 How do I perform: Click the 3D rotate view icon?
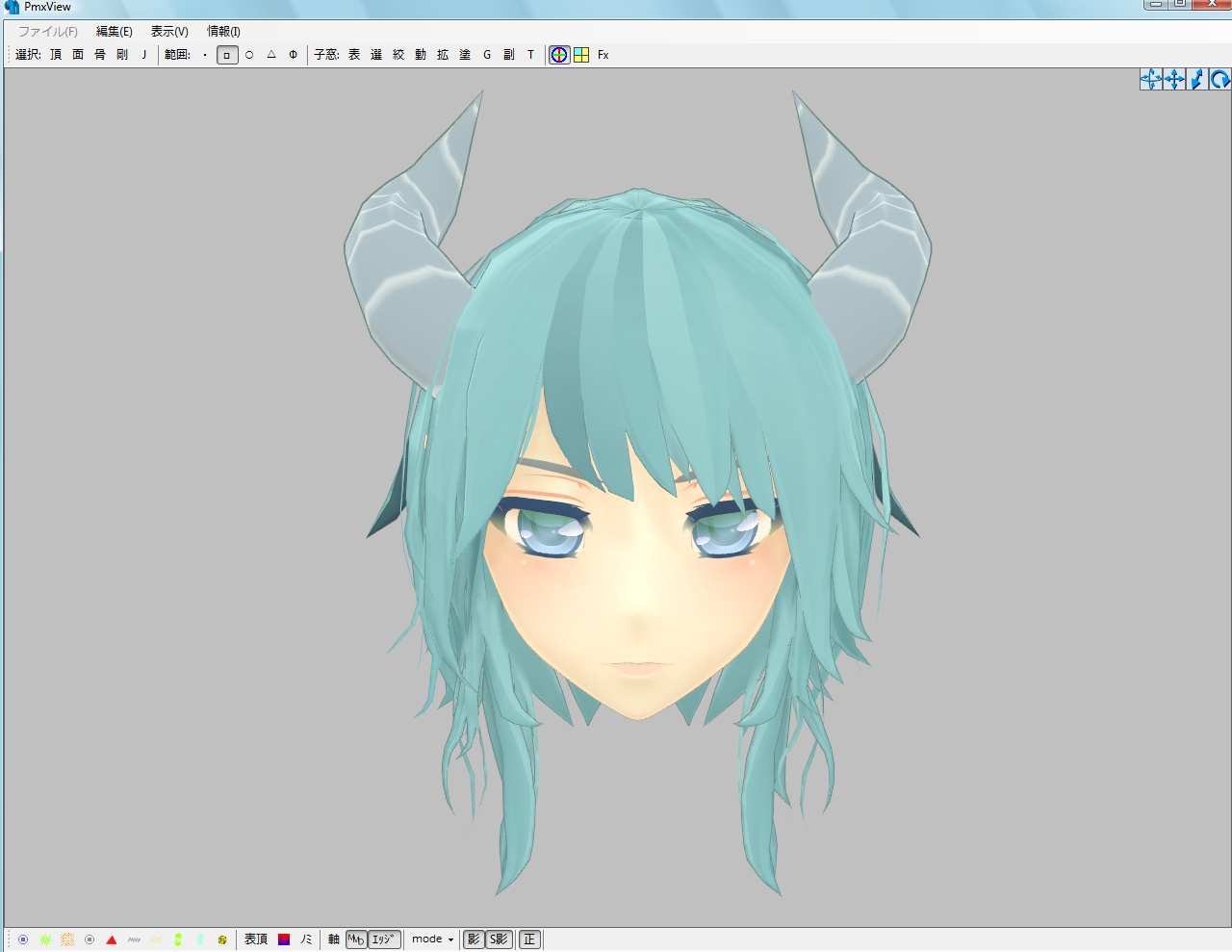pyautogui.click(x=1151, y=79)
